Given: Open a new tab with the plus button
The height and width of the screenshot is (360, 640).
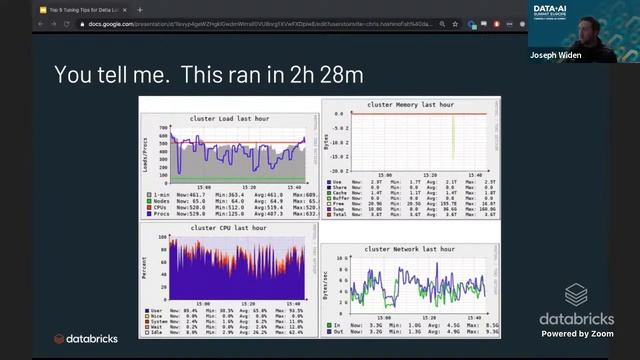Looking at the screenshot, I should coord(140,10).
